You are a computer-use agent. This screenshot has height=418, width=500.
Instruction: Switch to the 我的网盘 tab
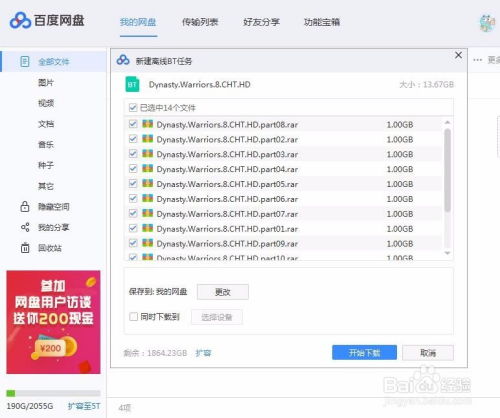click(138, 22)
